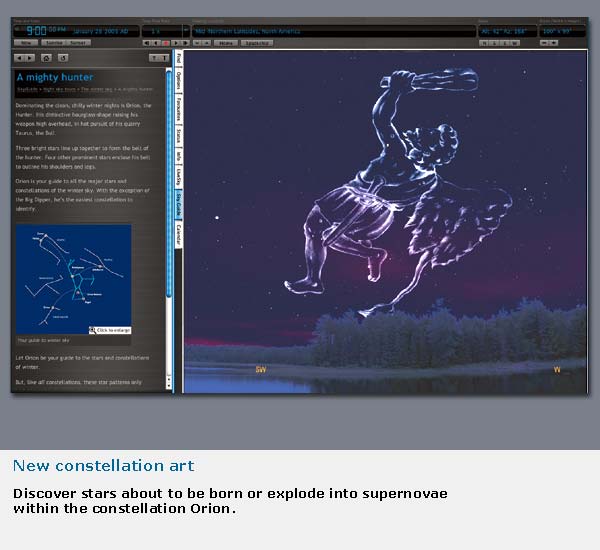Open the LiveSky side tab
600x550 pixels.
(178, 177)
